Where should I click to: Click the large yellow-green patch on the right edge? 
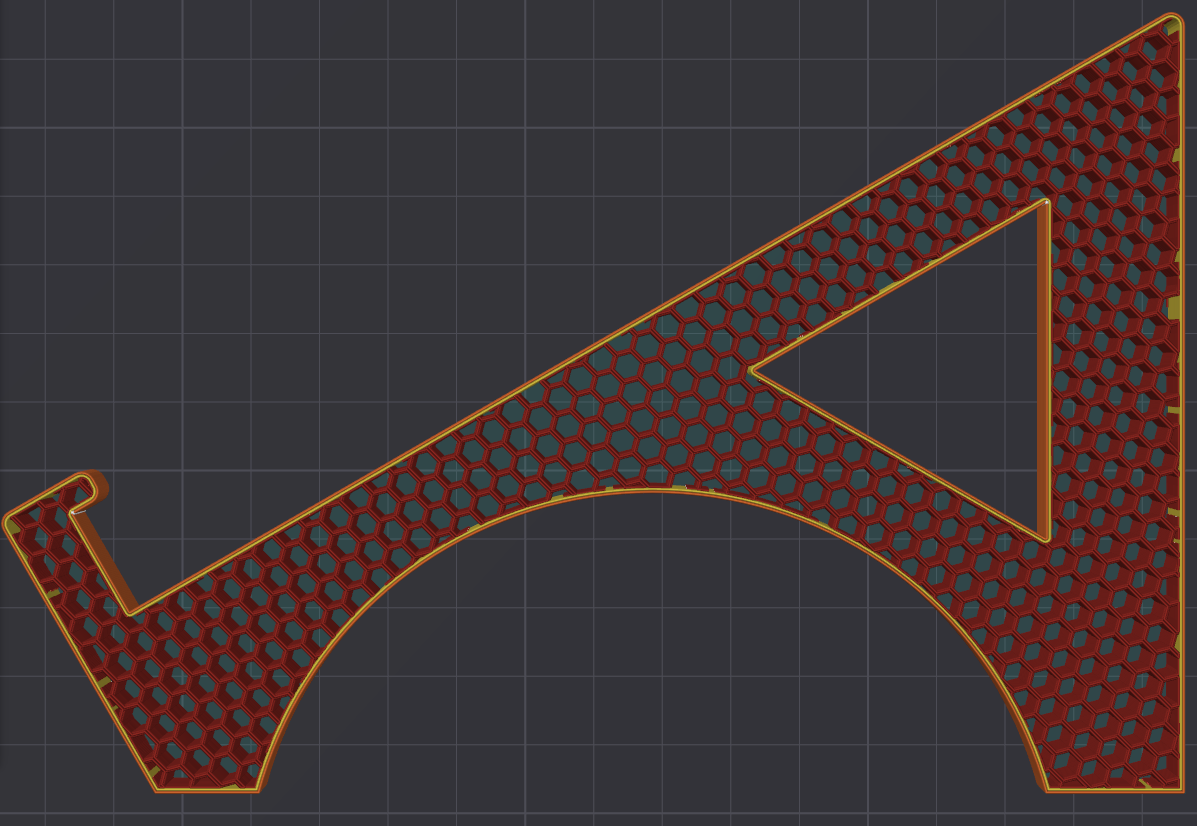pos(1175,307)
